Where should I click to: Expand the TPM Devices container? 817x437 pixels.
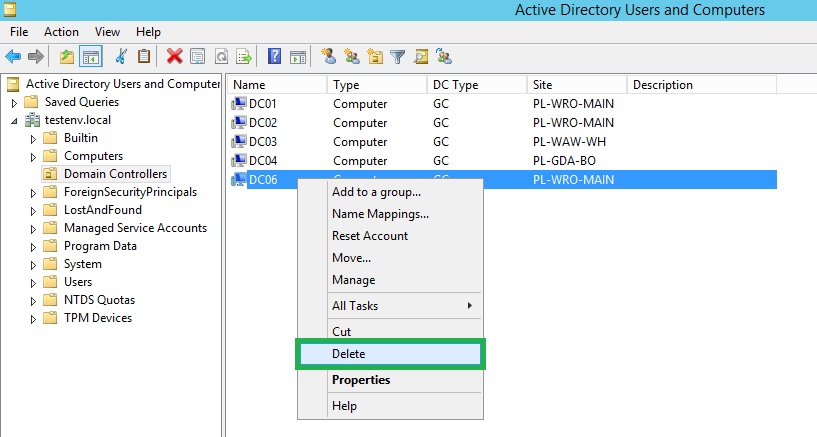tap(33, 319)
